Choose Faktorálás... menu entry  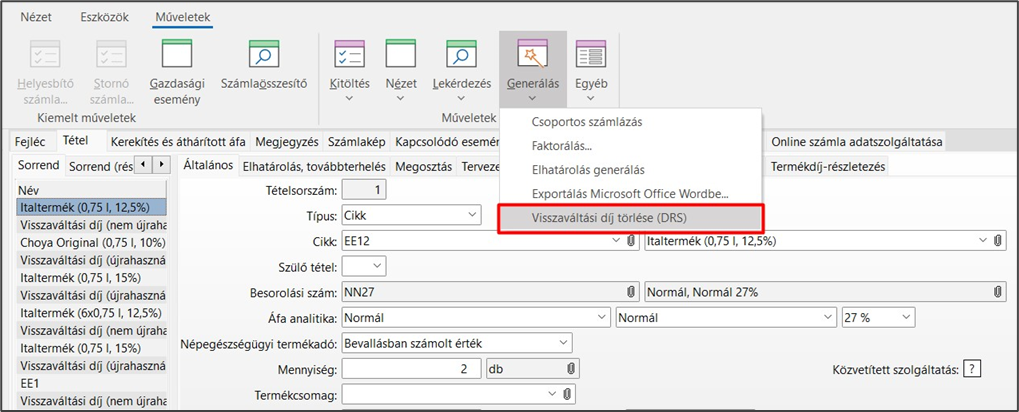point(562,146)
